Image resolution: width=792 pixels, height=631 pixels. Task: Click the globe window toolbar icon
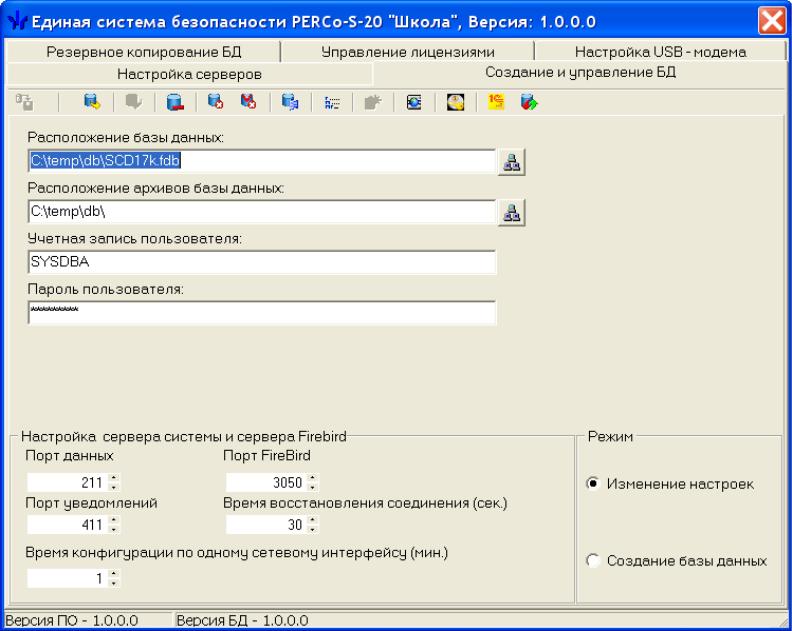click(x=414, y=102)
